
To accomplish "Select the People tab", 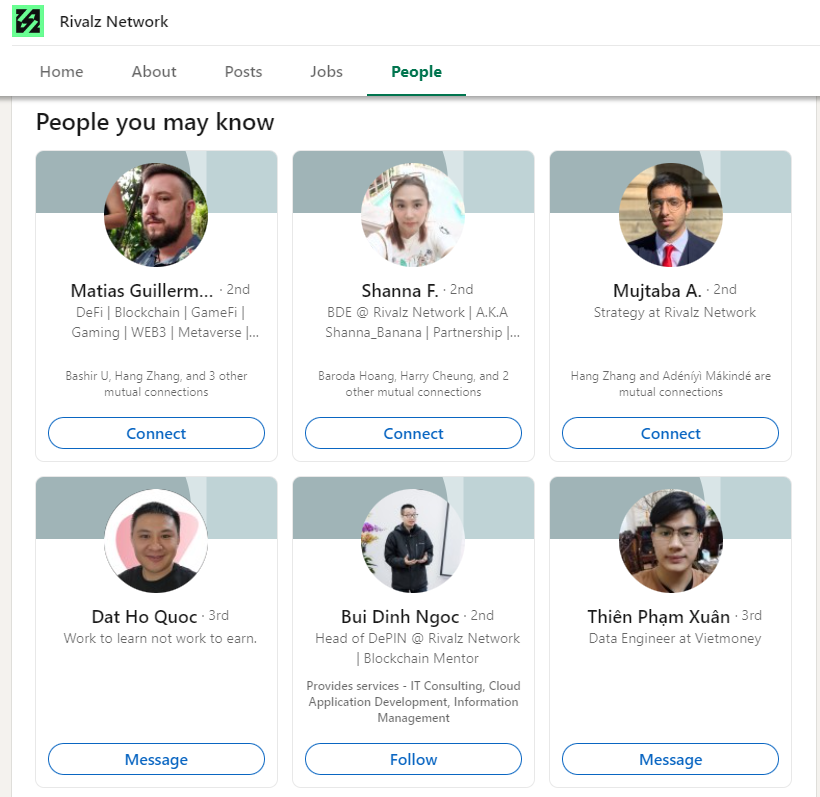I will click(x=416, y=72).
